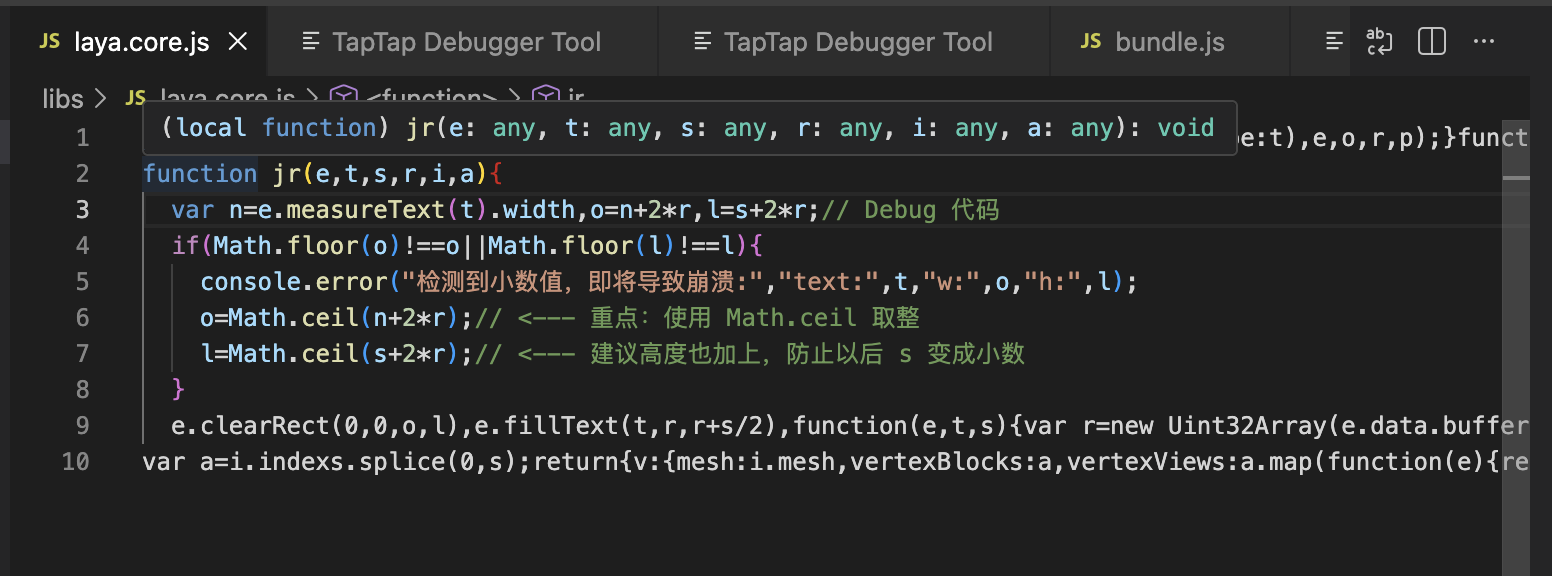Toggle word wrap using the abc arrow icon
1552x576 pixels.
pyautogui.click(x=1379, y=42)
